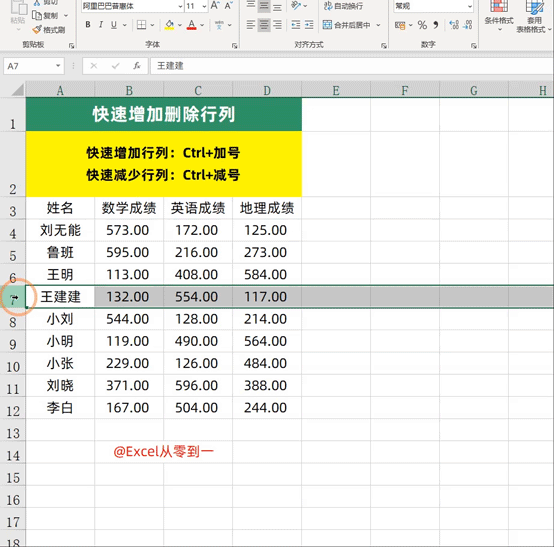Toggle Italic formatting
The image size is (554, 547).
(x=101, y=25)
